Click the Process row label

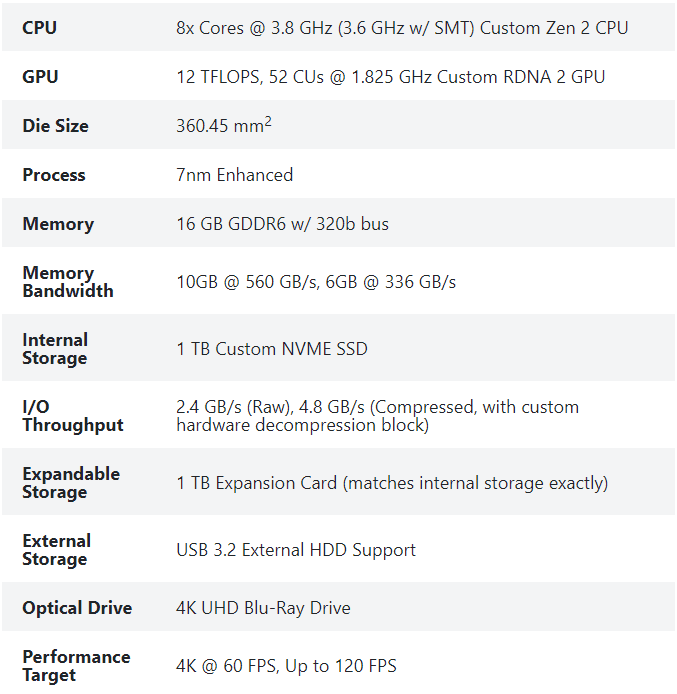[x=54, y=175]
